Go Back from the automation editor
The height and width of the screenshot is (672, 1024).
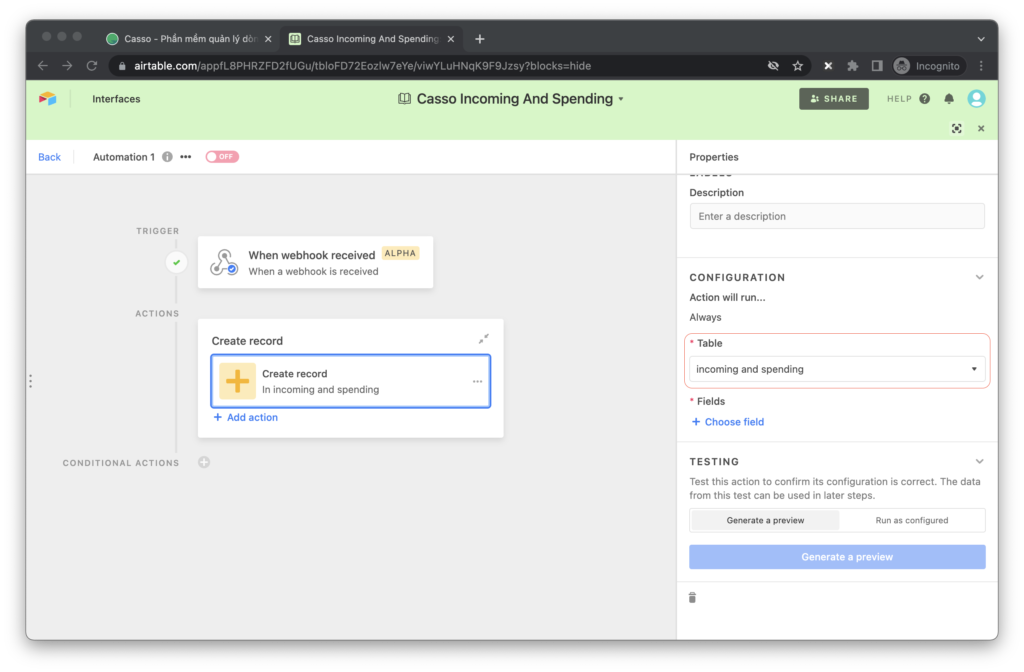(x=49, y=157)
